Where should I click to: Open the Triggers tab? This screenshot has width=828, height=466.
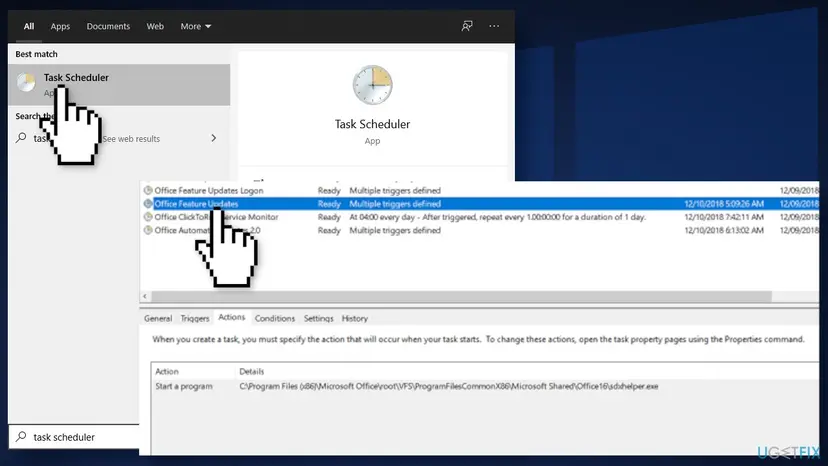[x=195, y=318]
